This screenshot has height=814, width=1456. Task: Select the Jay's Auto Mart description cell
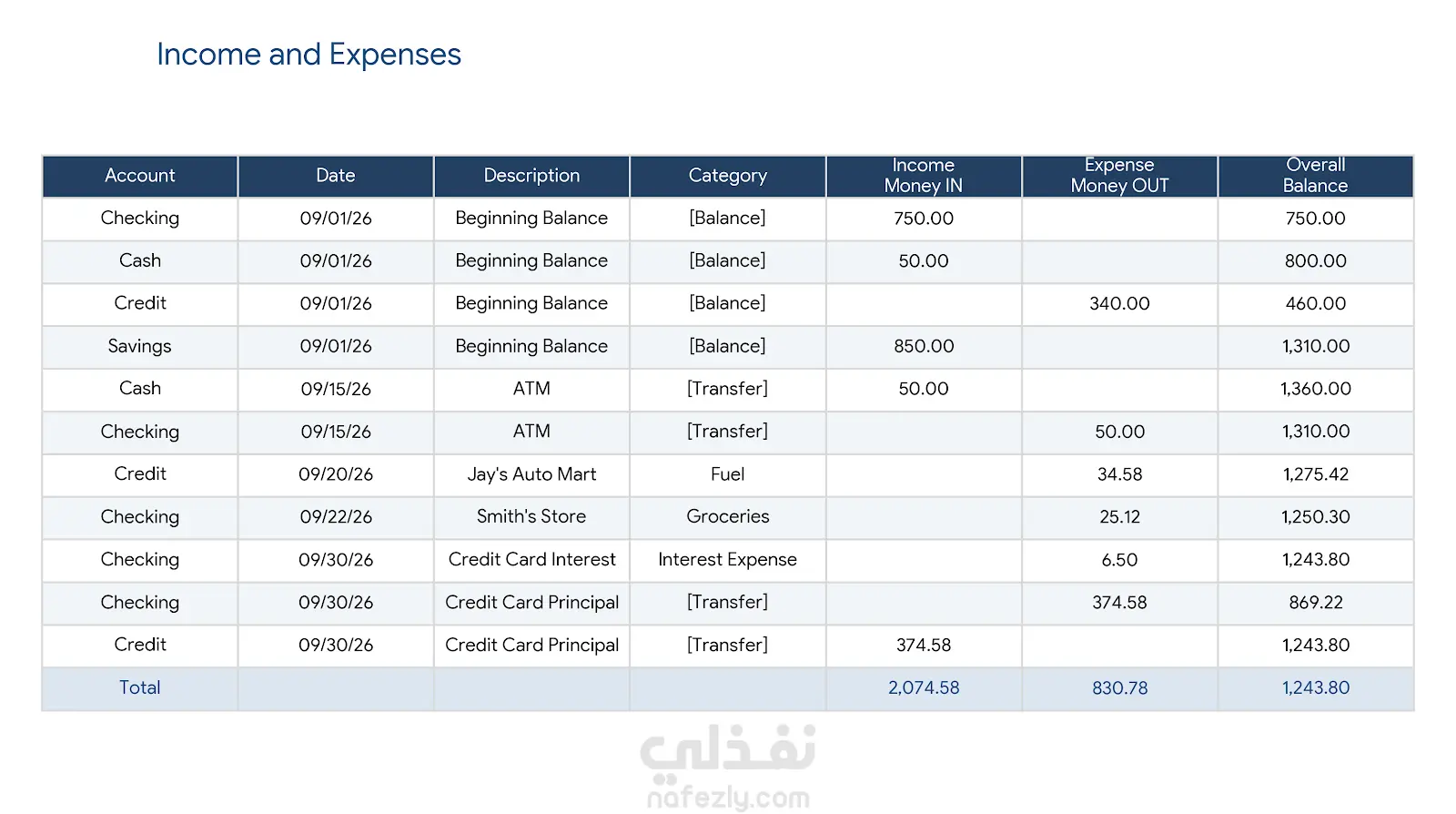pos(531,474)
